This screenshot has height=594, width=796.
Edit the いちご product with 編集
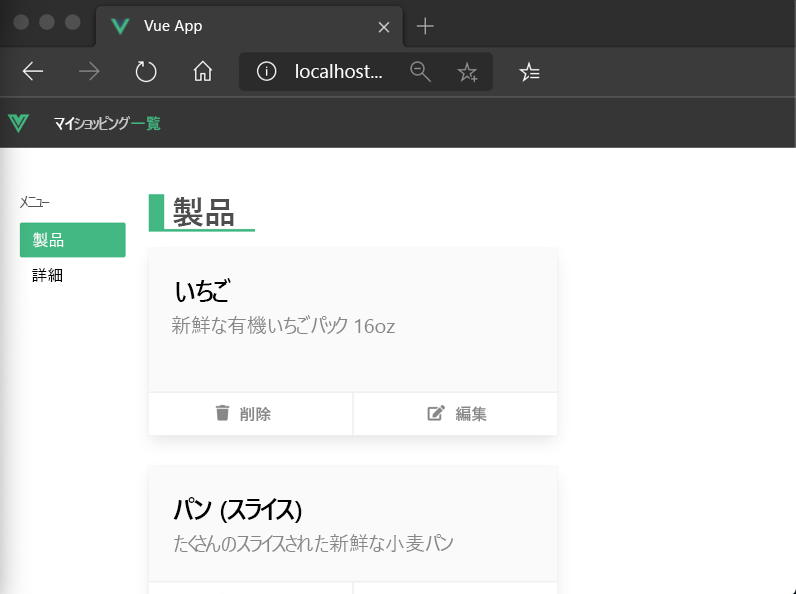coord(456,414)
